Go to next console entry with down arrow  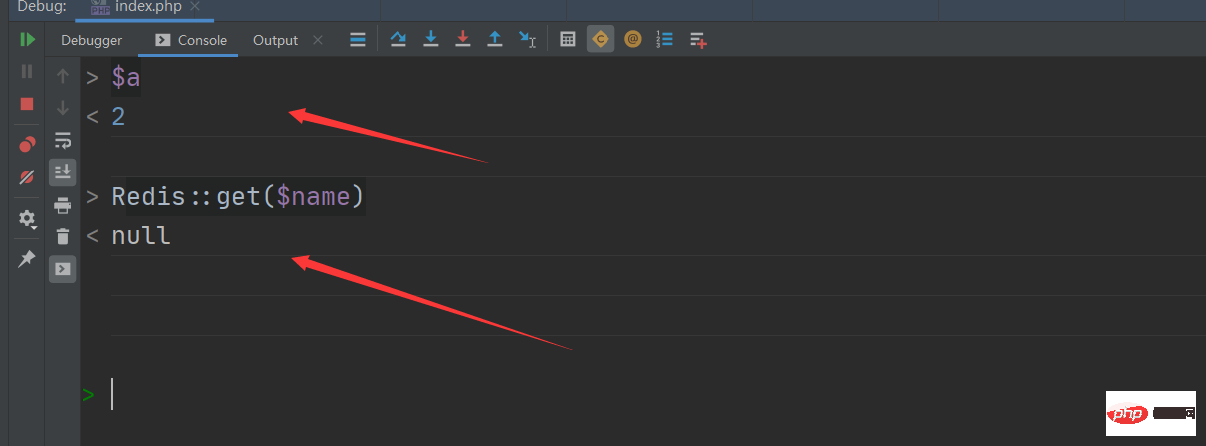63,107
